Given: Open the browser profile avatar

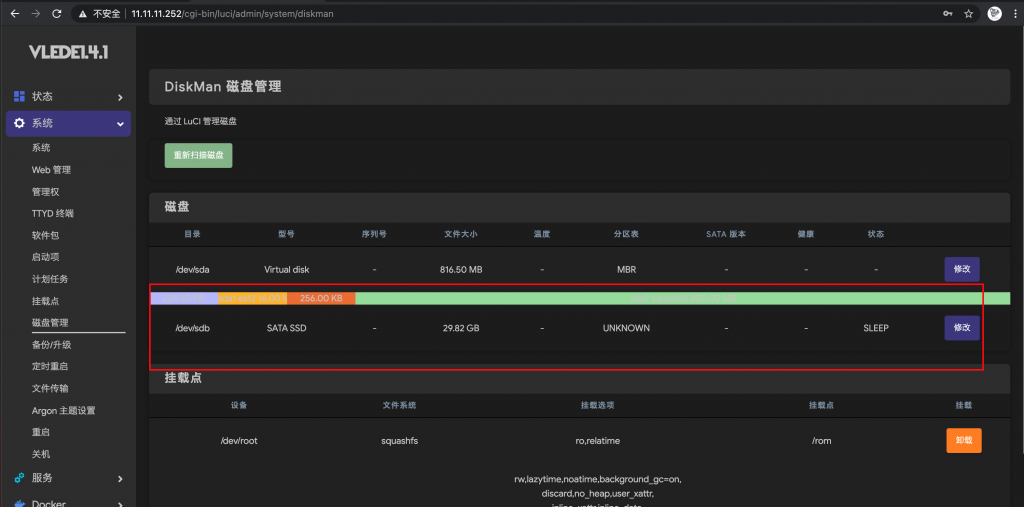Looking at the screenshot, I should coord(994,14).
